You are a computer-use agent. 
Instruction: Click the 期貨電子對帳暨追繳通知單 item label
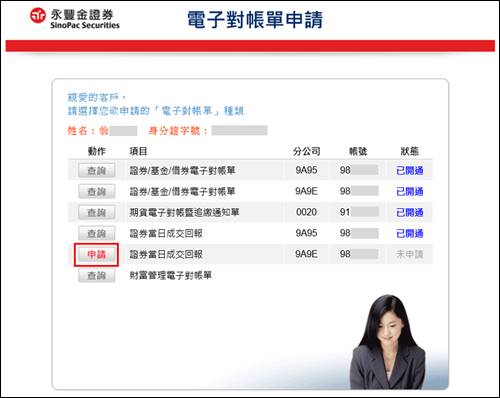coord(184,212)
